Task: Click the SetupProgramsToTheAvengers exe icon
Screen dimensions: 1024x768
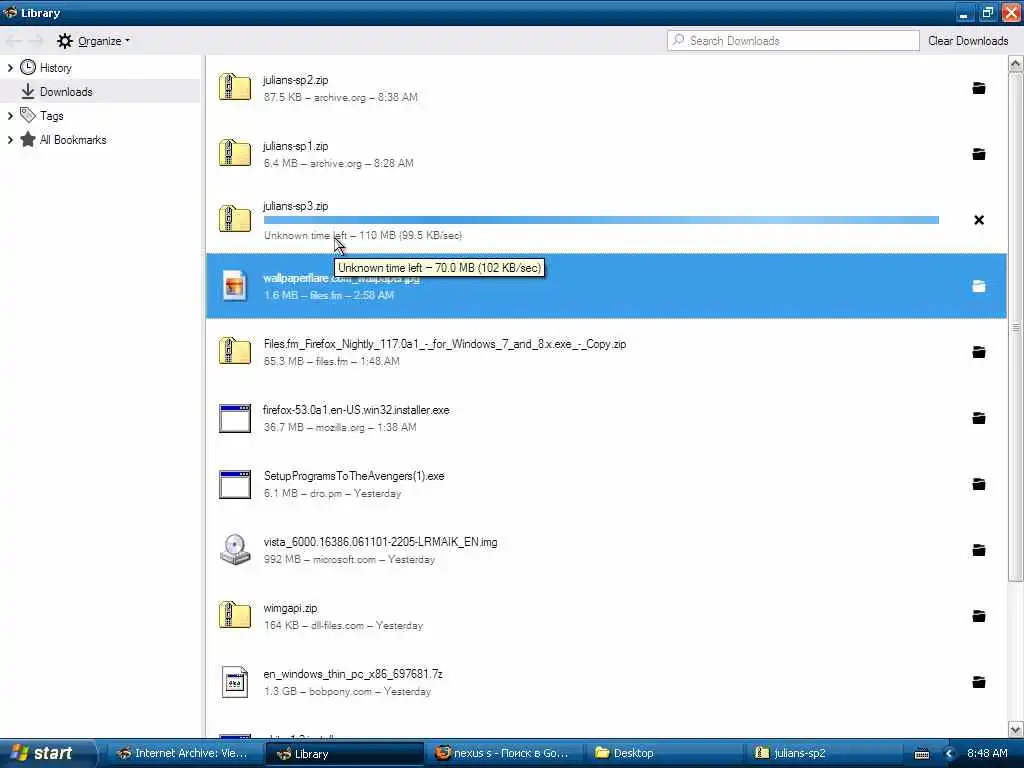Action: pos(234,484)
